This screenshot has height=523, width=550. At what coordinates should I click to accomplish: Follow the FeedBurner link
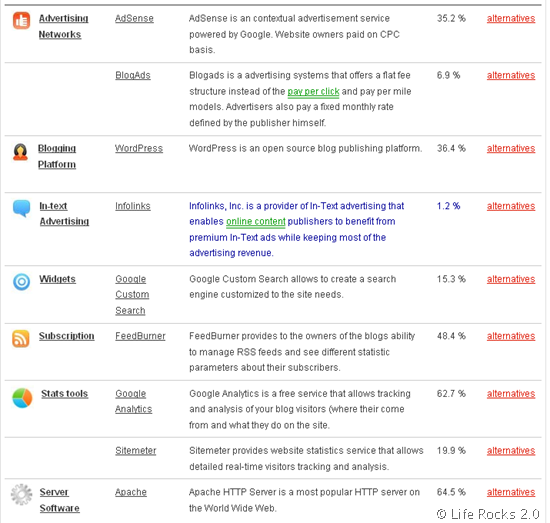click(x=140, y=336)
